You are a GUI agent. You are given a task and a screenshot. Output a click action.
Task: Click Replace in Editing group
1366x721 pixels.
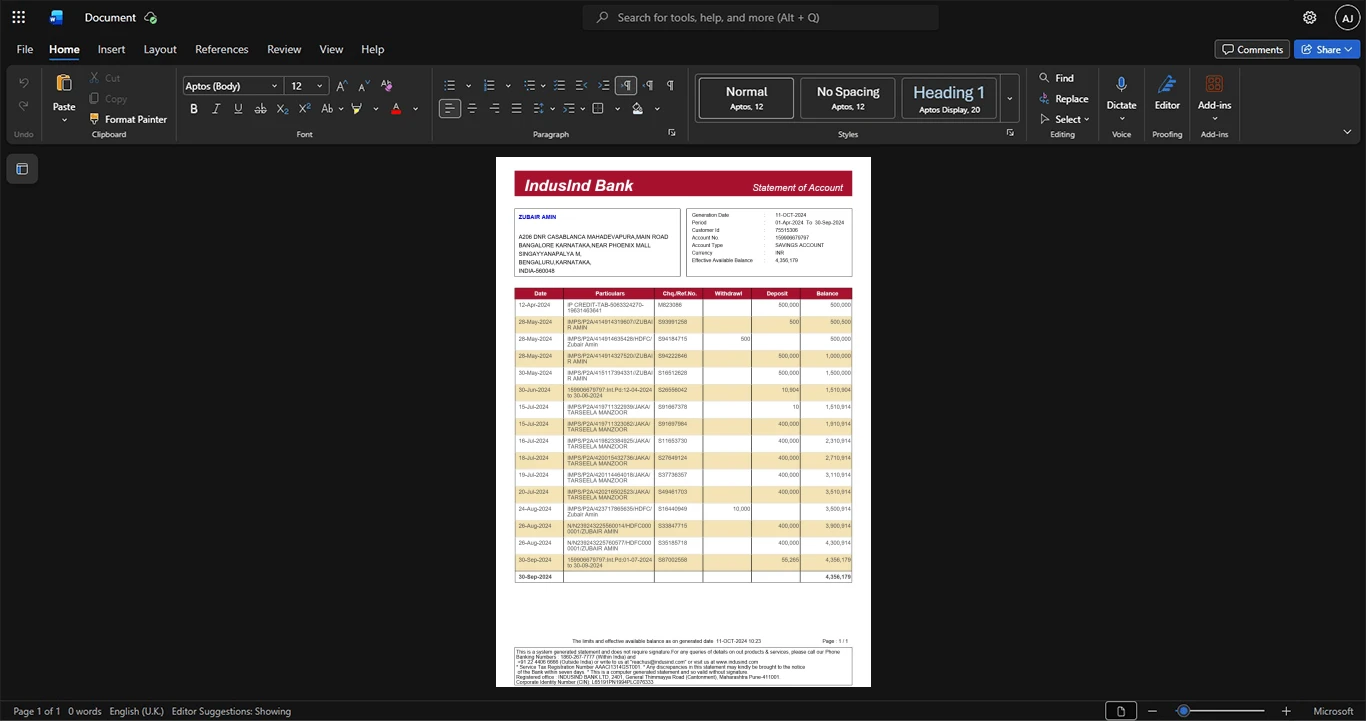1063,99
